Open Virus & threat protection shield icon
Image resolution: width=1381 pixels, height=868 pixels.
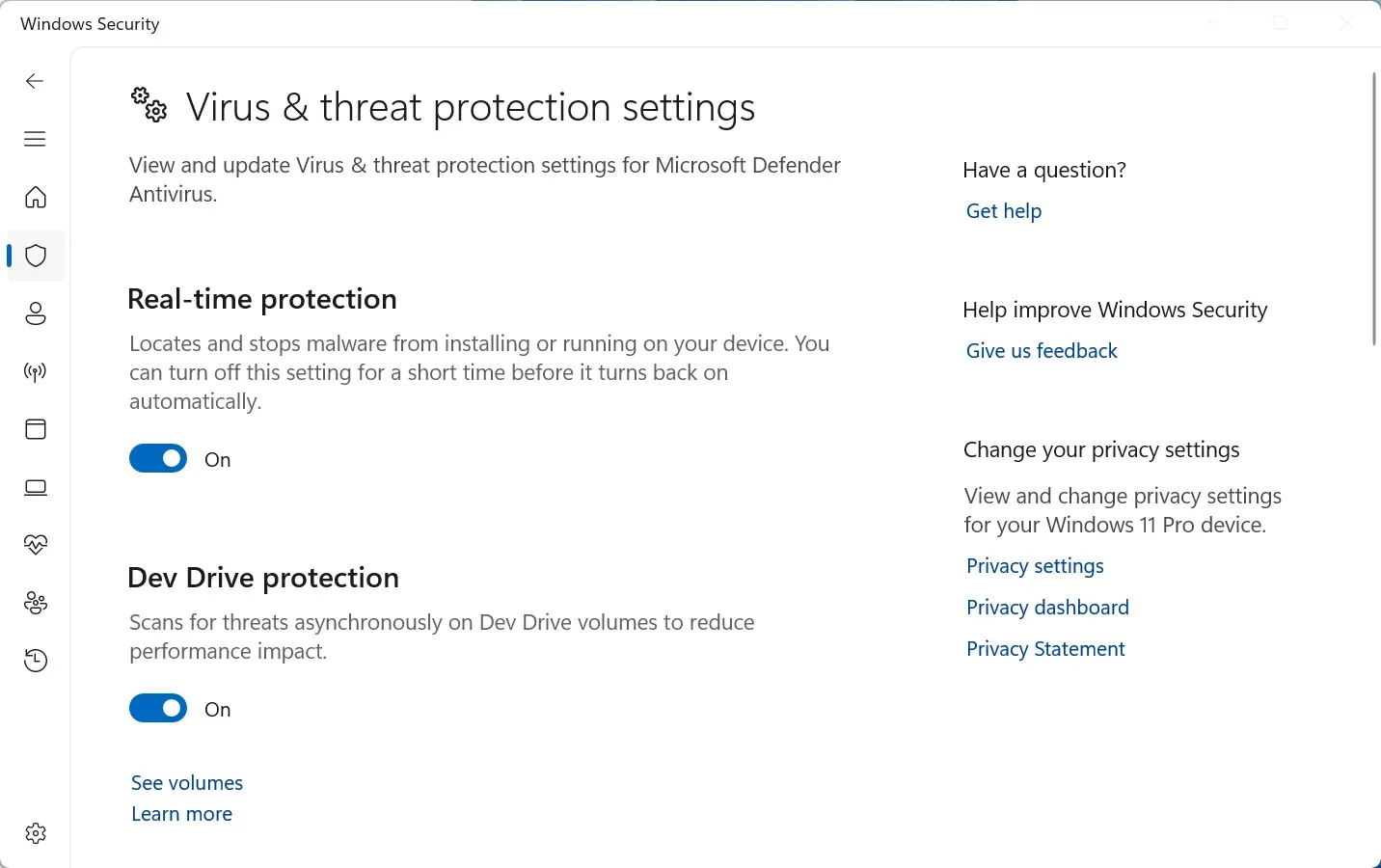coord(36,256)
